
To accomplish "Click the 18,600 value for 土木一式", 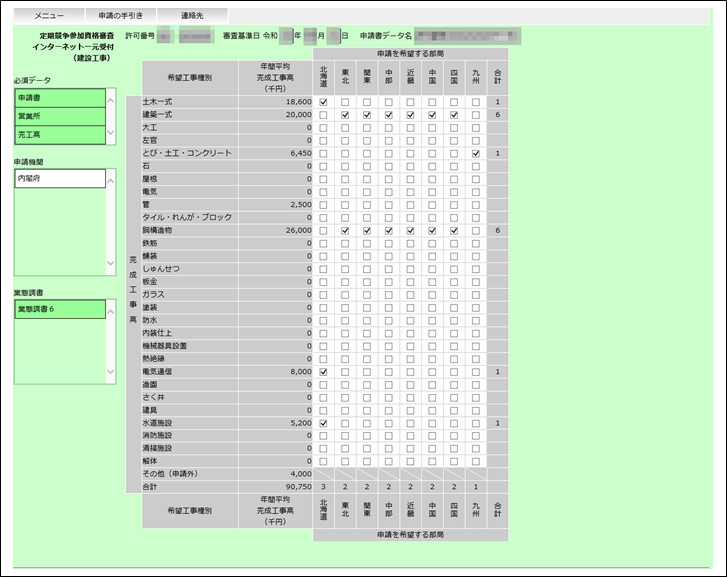I will coord(299,102).
